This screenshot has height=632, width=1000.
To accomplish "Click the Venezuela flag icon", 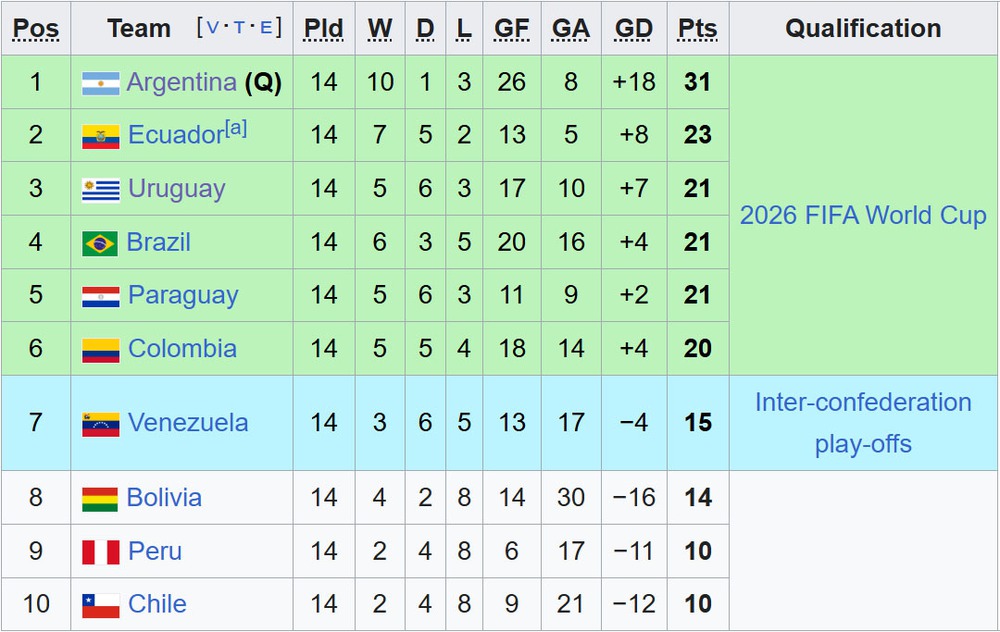I will click(101, 423).
